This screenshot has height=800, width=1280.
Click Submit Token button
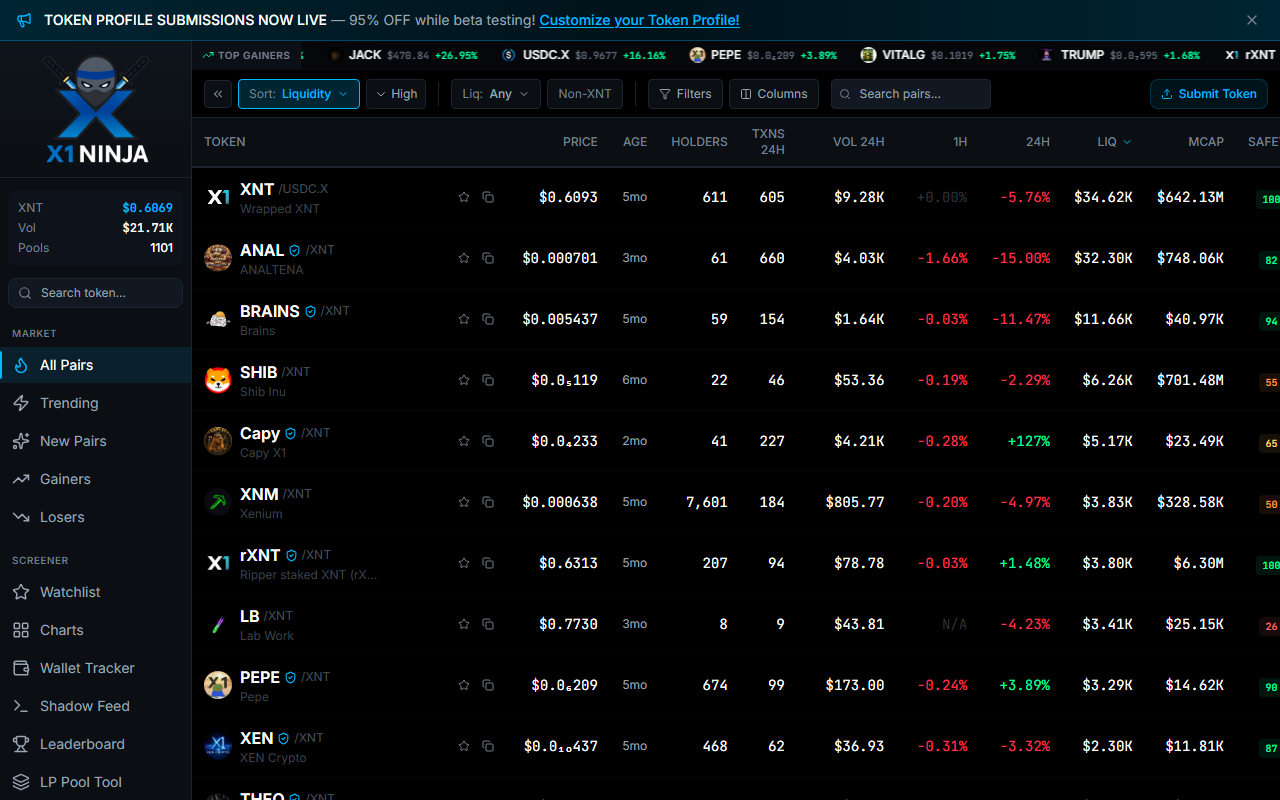[1209, 94]
